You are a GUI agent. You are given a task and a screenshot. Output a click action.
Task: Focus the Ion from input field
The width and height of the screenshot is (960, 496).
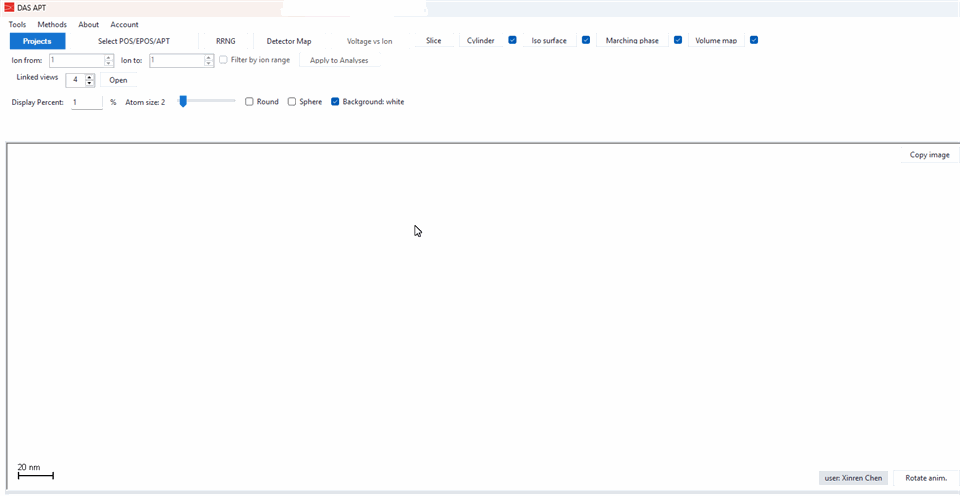(x=76, y=60)
